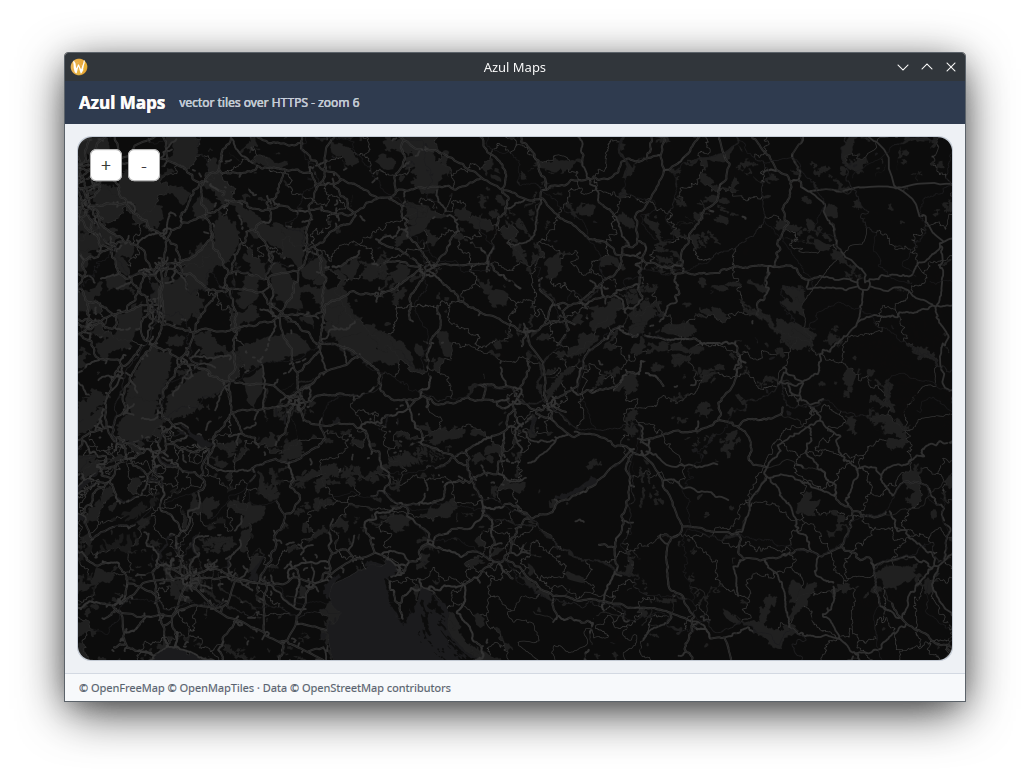1030x778 pixels.
Task: Click the 'vector tiles over HTTPS - zoom 6' subtitle
Action: click(x=269, y=103)
